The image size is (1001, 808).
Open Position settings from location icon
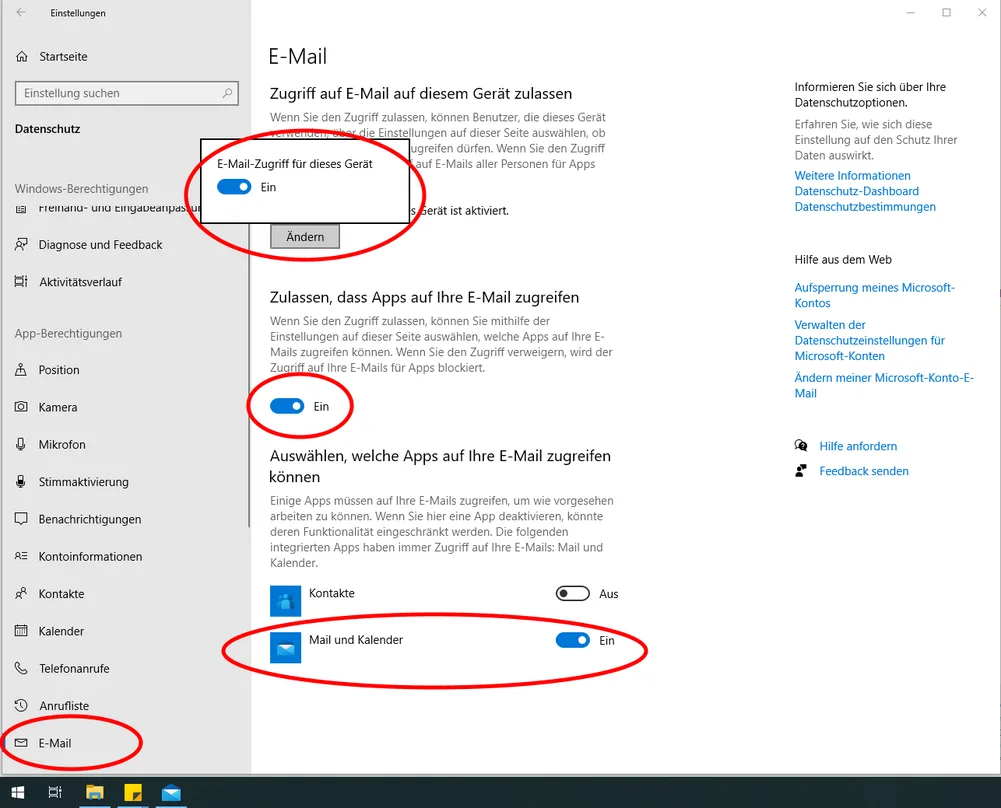pos(21,370)
